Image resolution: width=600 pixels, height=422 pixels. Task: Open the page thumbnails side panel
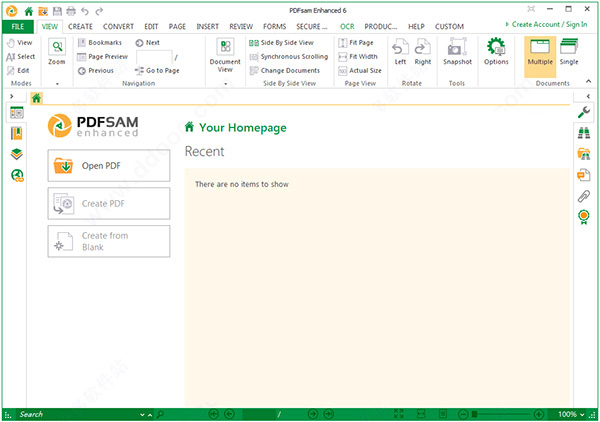pos(17,112)
